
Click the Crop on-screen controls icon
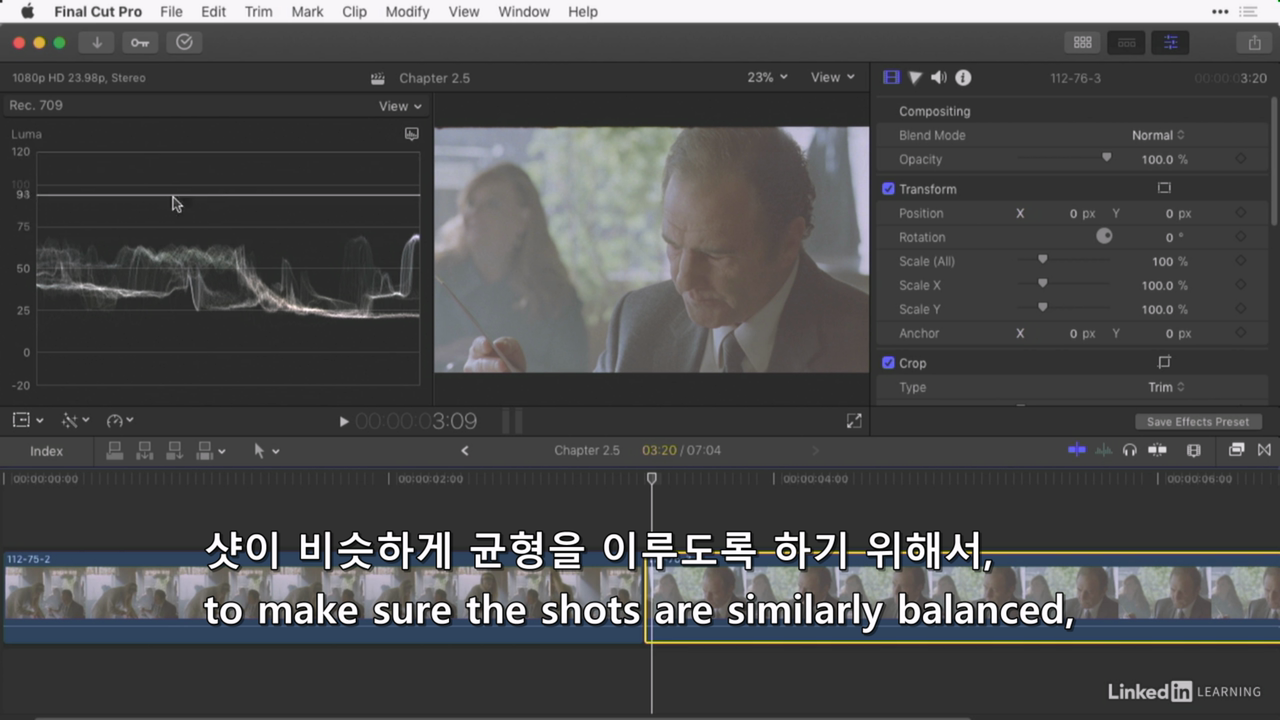coord(1164,362)
